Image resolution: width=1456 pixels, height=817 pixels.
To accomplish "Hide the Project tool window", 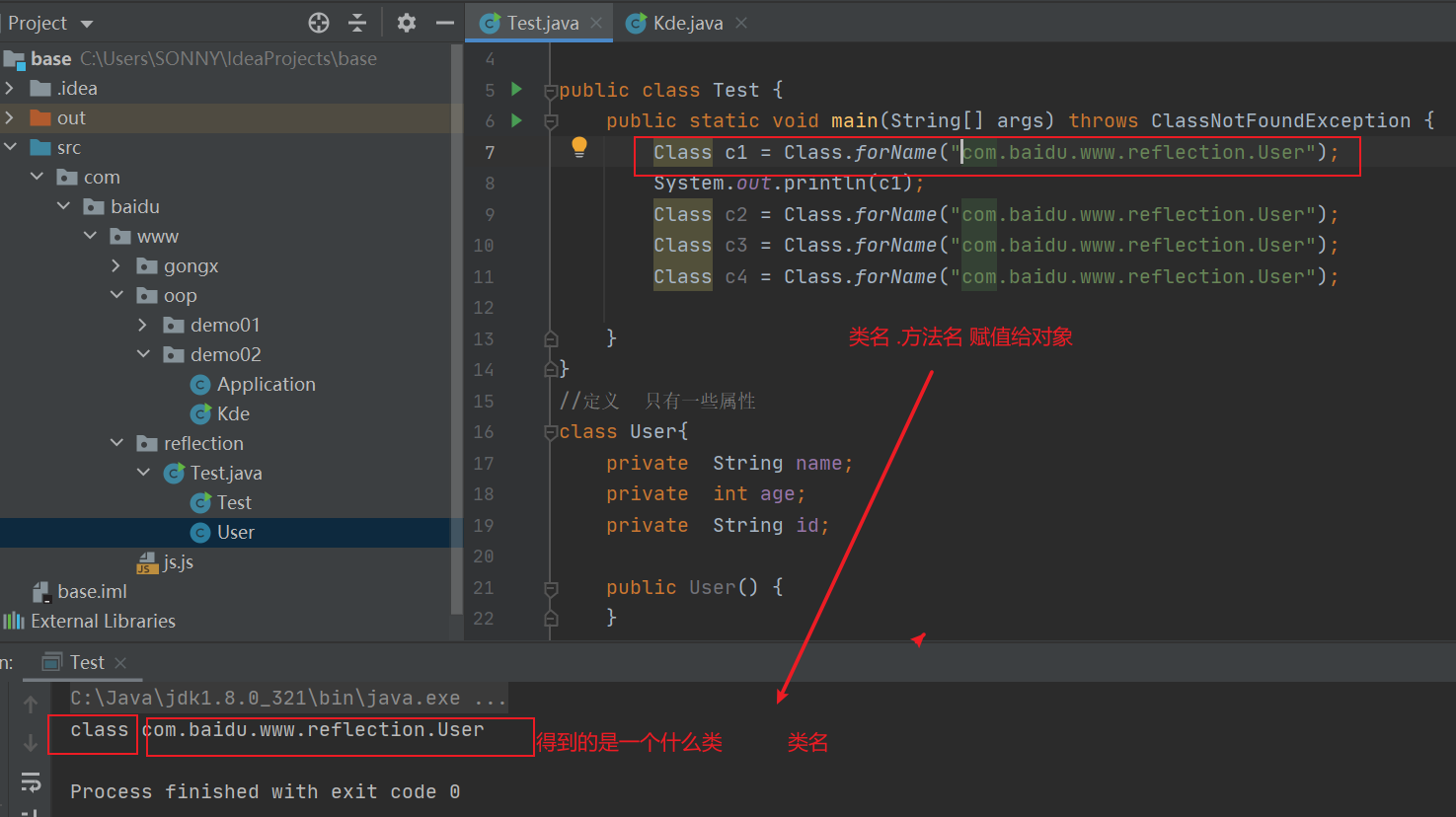I will coord(445,23).
